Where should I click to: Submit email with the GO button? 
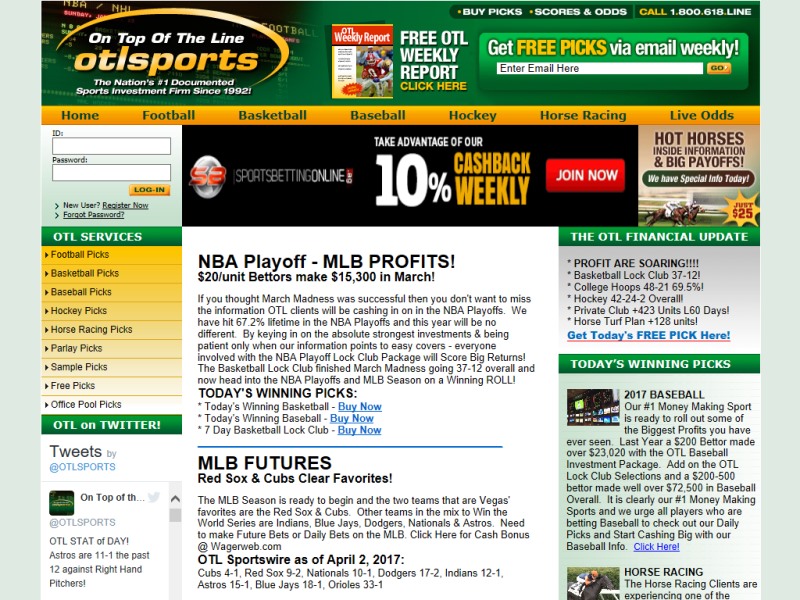[x=718, y=68]
